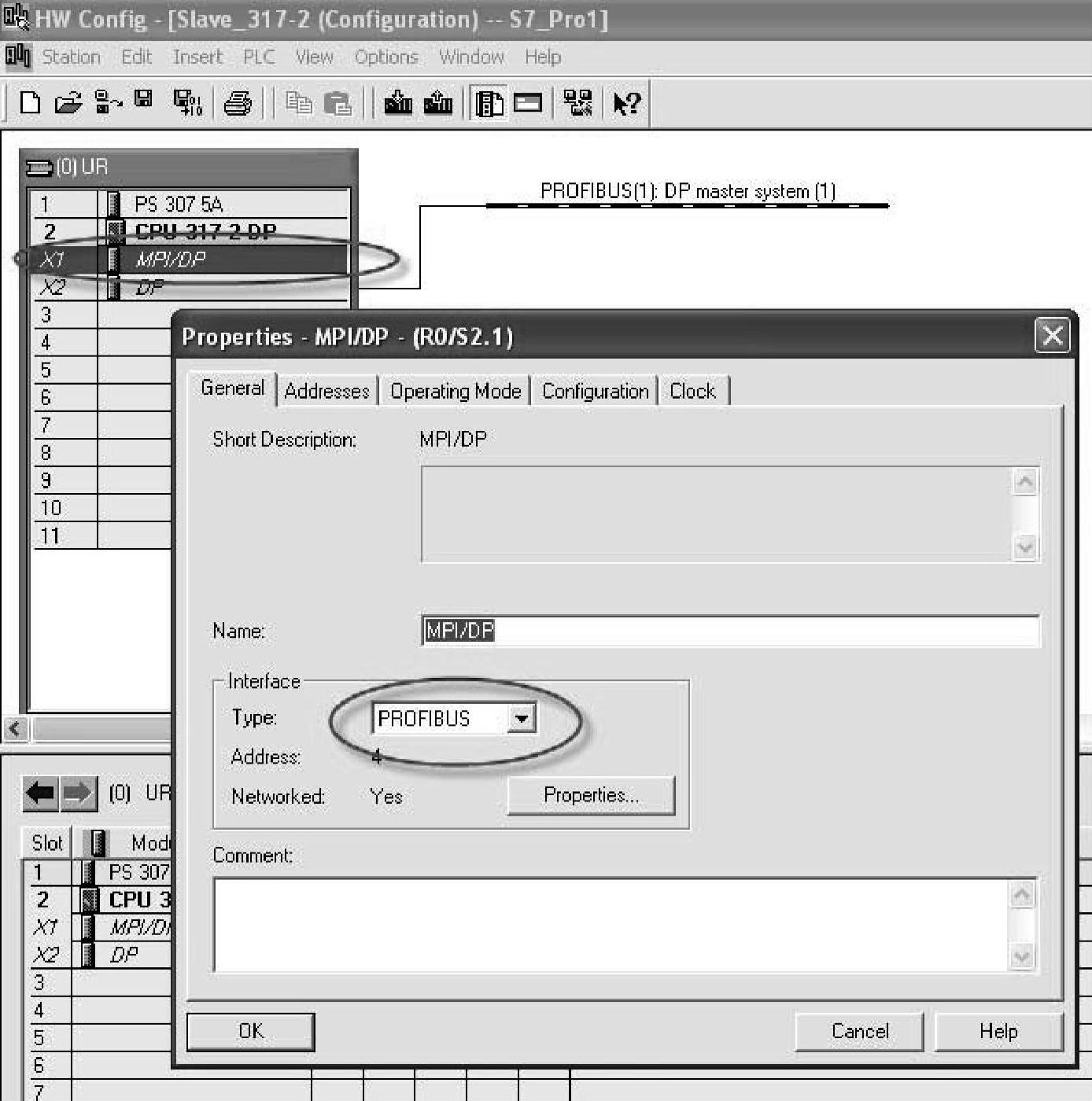Click the PROFIBUS(1): DP master system label
Image resolution: width=1092 pixels, height=1101 pixels.
tap(688, 191)
